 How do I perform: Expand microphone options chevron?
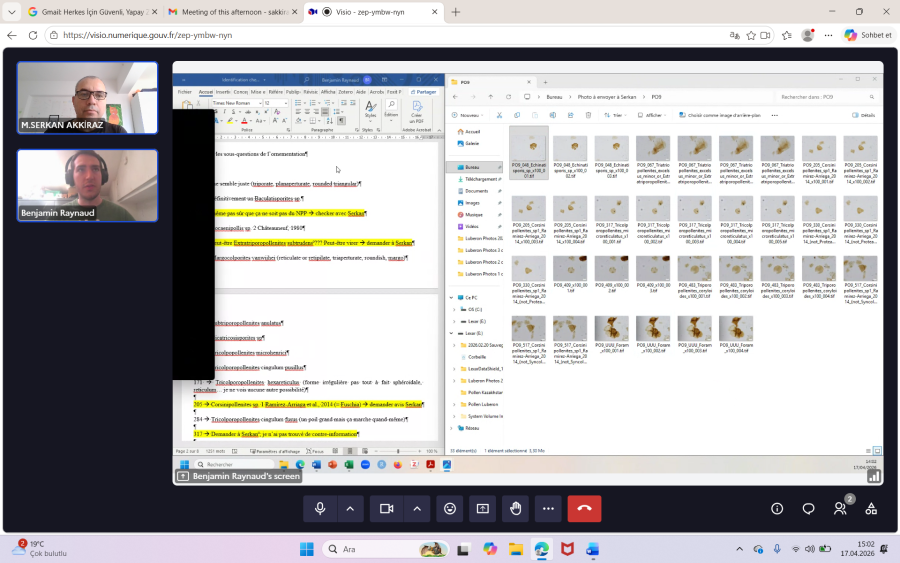(x=350, y=508)
